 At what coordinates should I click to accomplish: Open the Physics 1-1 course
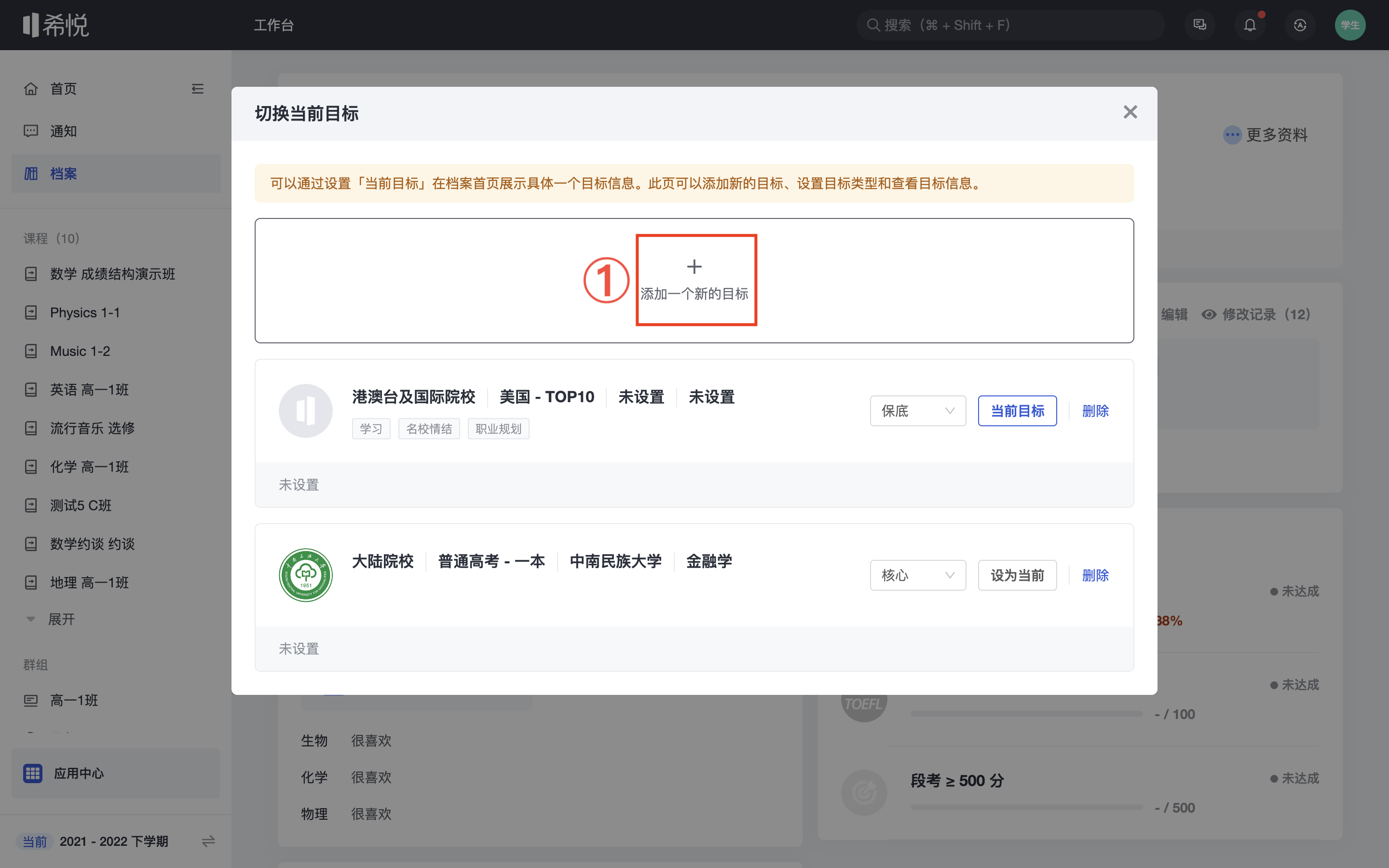click(72, 313)
